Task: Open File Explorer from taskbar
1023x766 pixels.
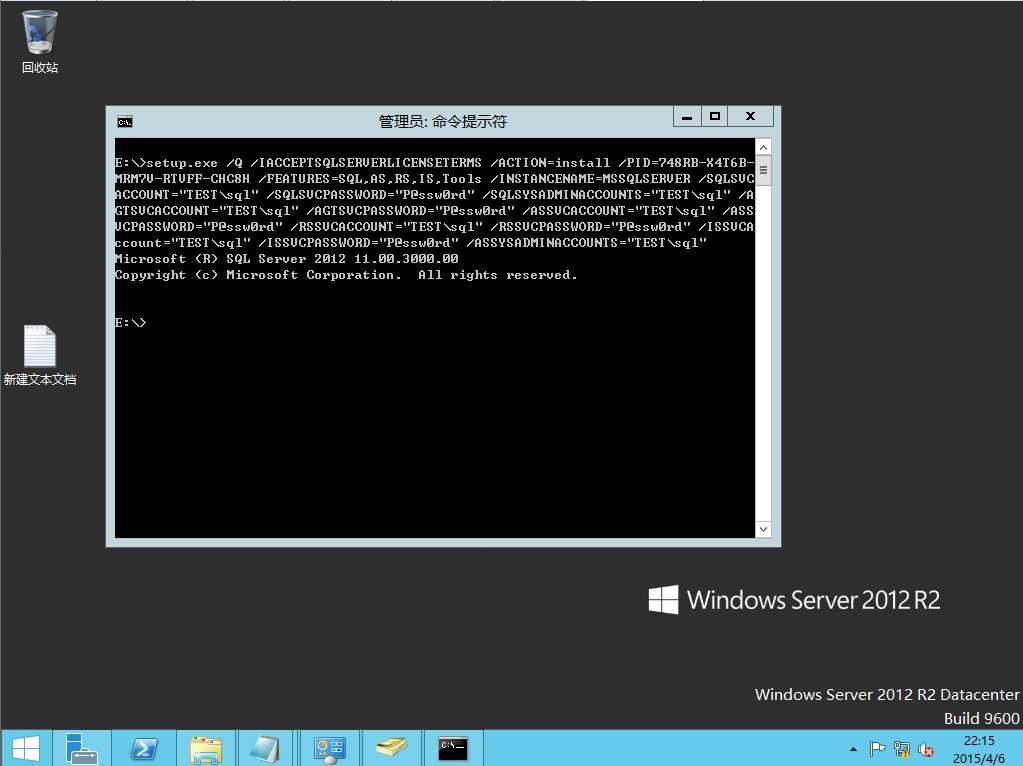Action: click(x=206, y=748)
